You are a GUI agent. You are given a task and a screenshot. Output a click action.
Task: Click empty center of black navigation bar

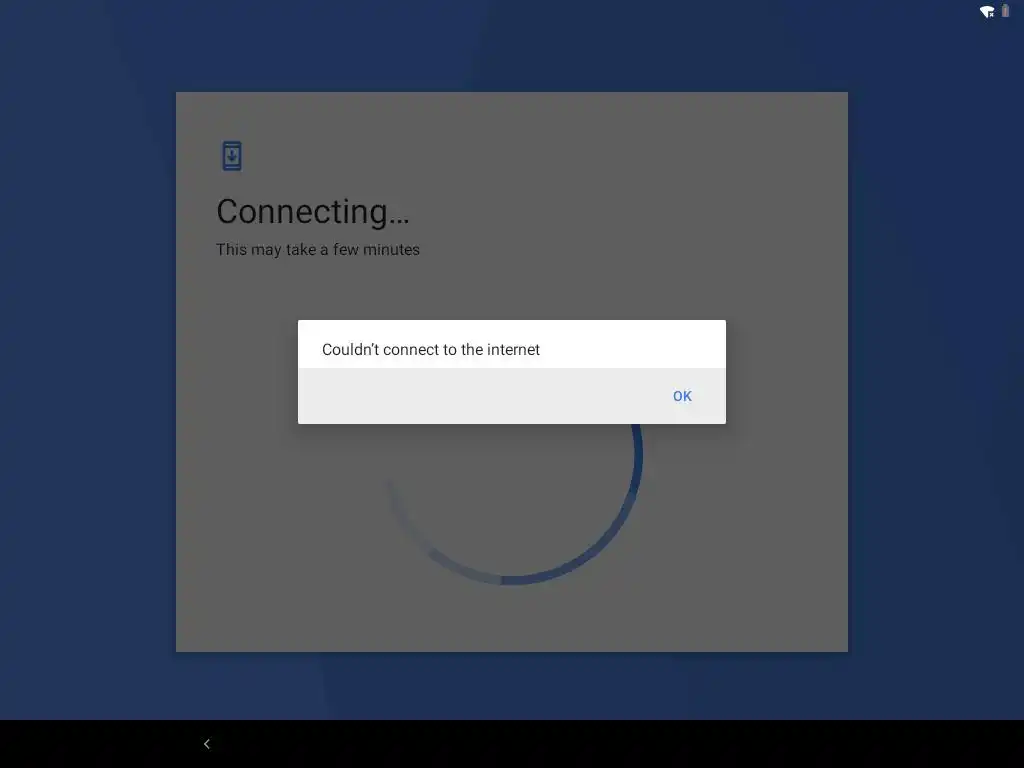click(x=511, y=744)
